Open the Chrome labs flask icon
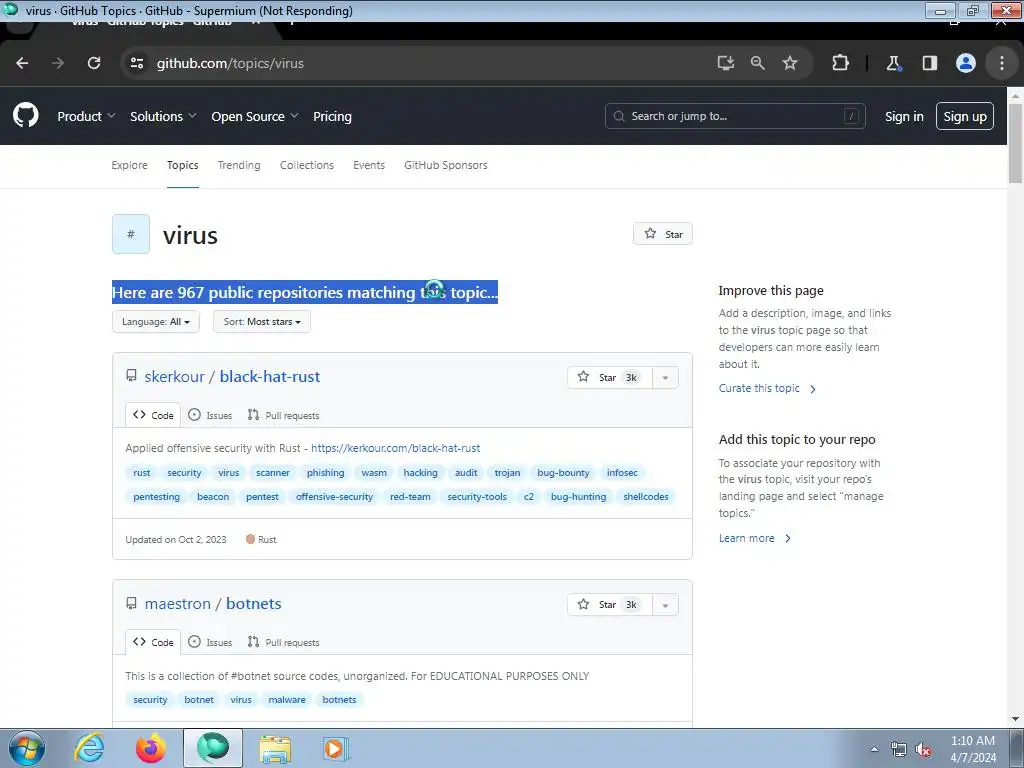Viewport: 1024px width, 768px height. (x=893, y=63)
